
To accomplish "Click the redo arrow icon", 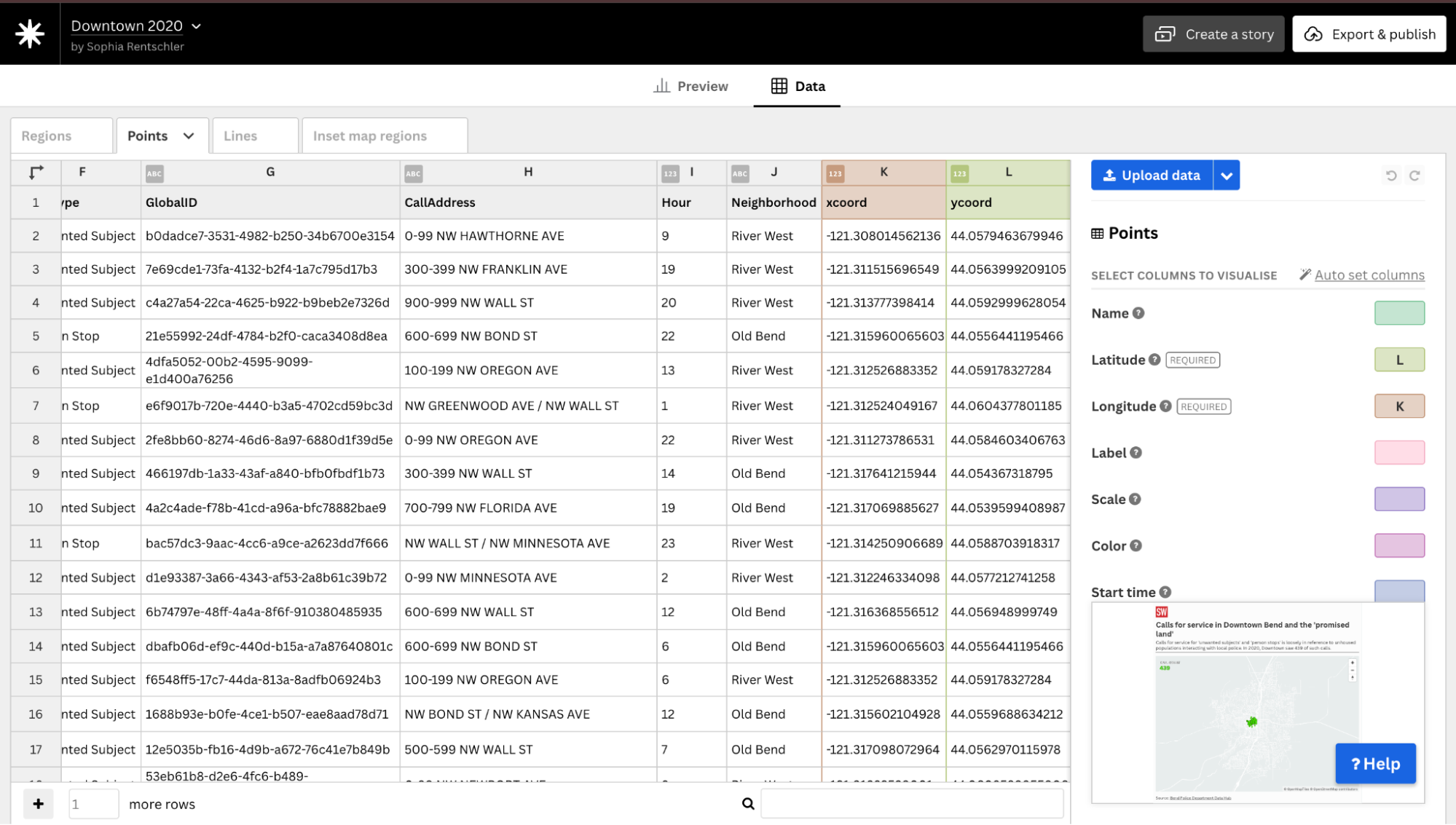I will [1414, 175].
